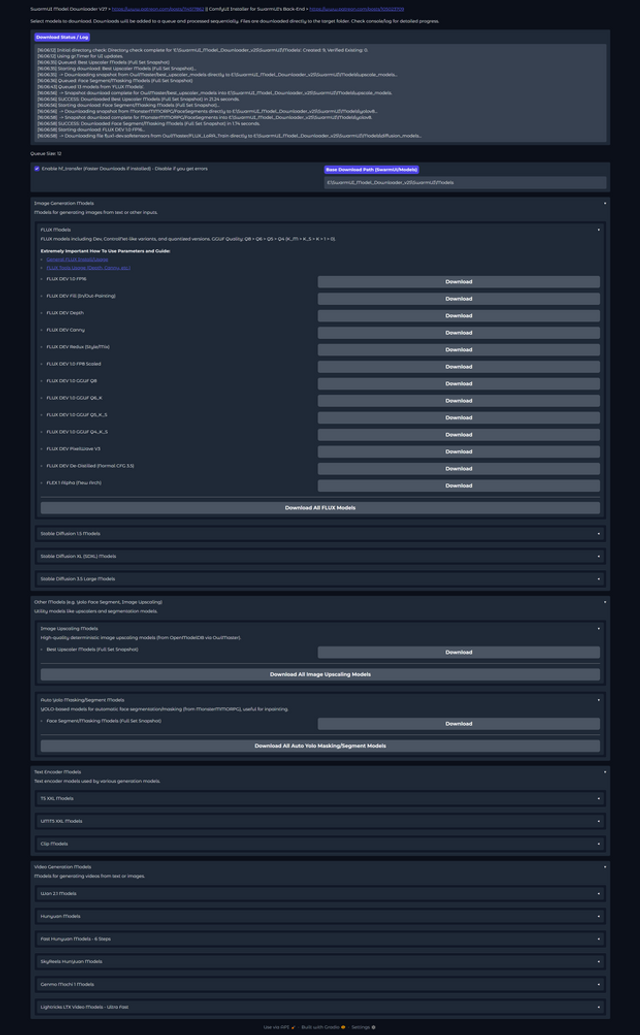Collapse Image Upscaling Models arrow icon
Viewport: 640px width, 1035px height.
click(599, 628)
